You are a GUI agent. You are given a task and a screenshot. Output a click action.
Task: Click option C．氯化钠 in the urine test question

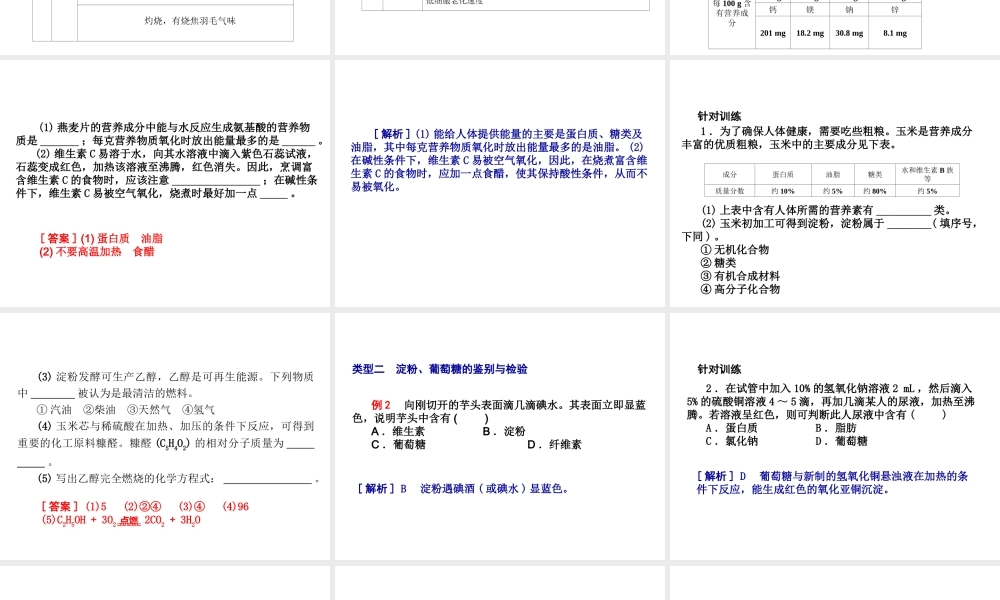pos(732,441)
